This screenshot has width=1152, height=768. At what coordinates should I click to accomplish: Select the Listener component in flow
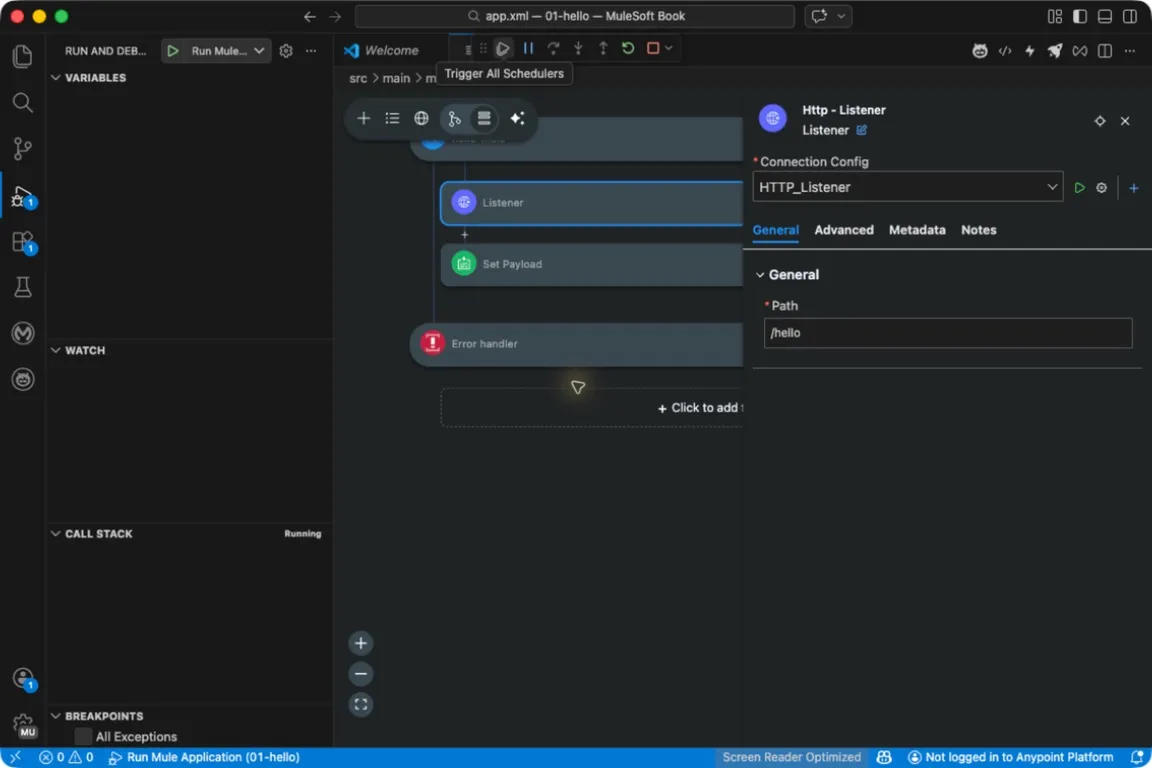[591, 203]
